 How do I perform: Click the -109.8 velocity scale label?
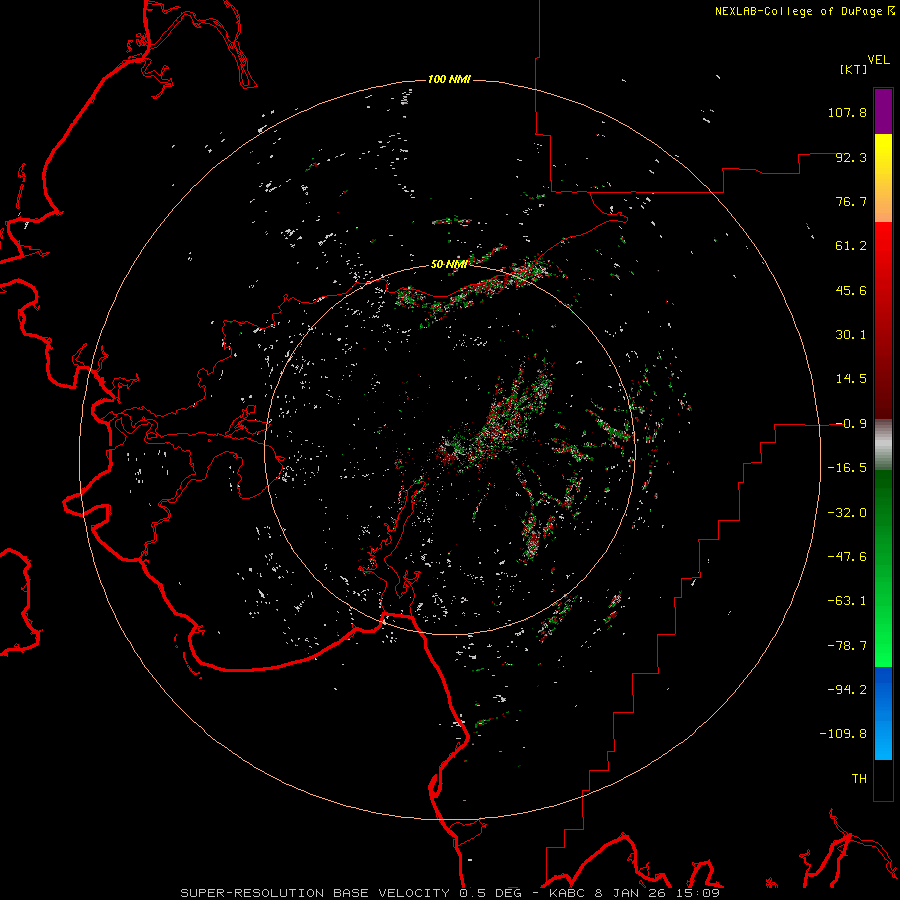843,734
